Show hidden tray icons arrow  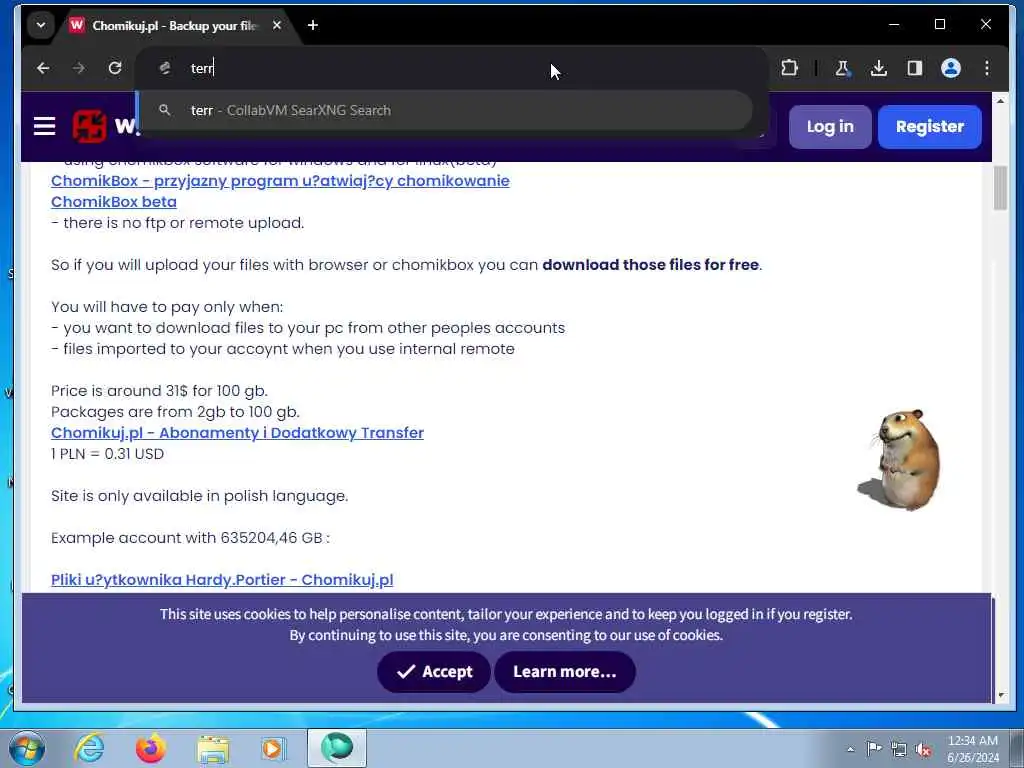coord(850,749)
